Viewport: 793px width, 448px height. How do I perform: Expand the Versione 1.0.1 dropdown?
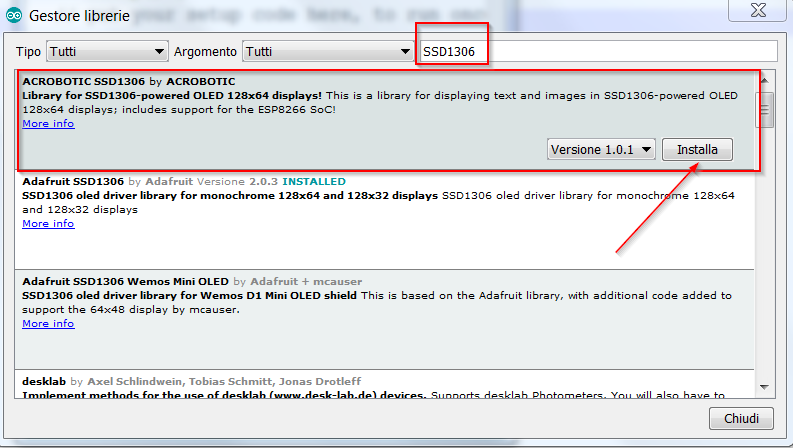click(602, 150)
